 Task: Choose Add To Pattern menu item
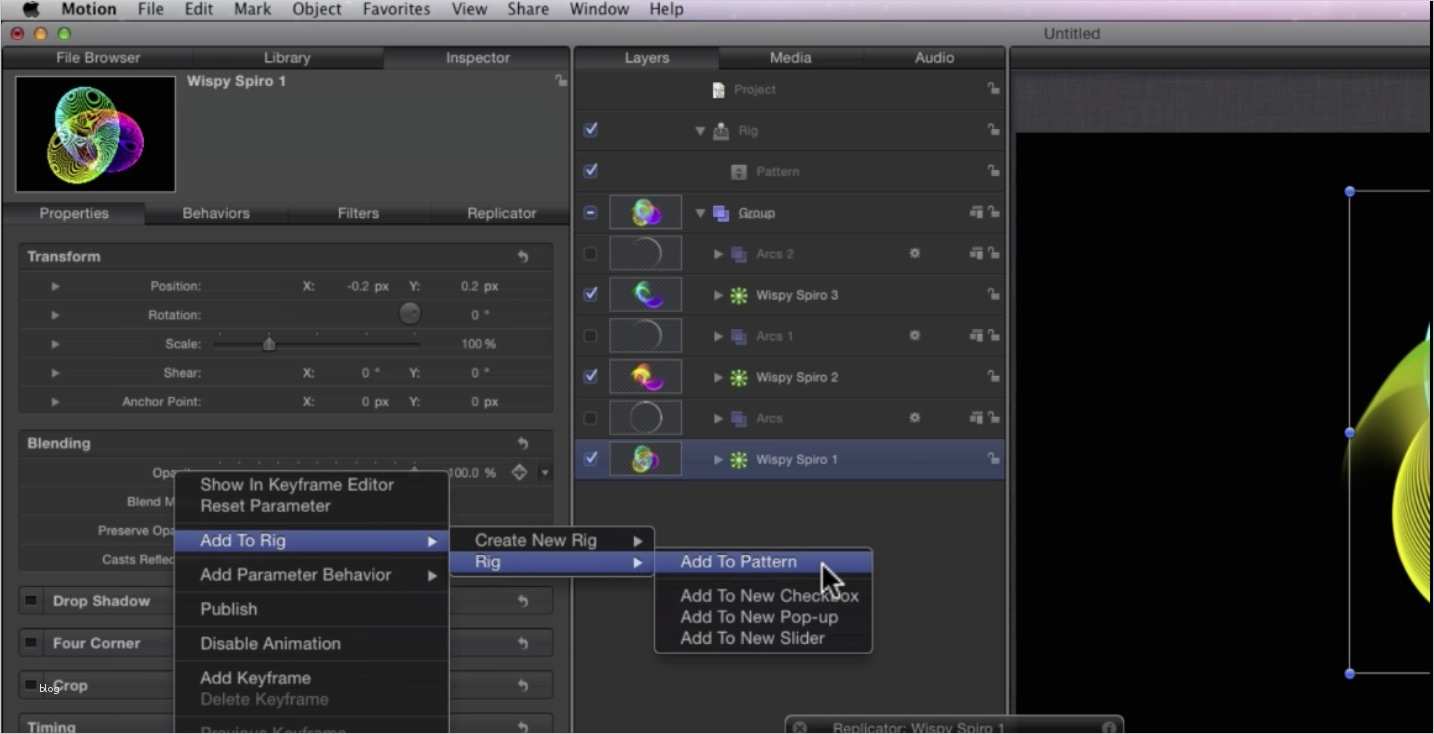pyautogui.click(x=738, y=562)
